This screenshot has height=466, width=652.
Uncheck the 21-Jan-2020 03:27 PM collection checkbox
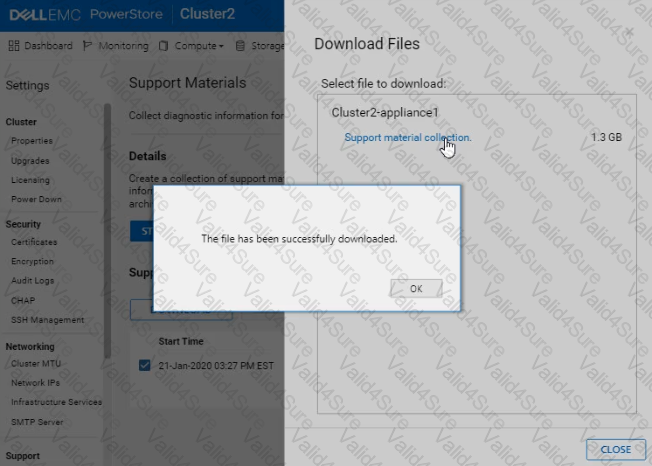145,365
